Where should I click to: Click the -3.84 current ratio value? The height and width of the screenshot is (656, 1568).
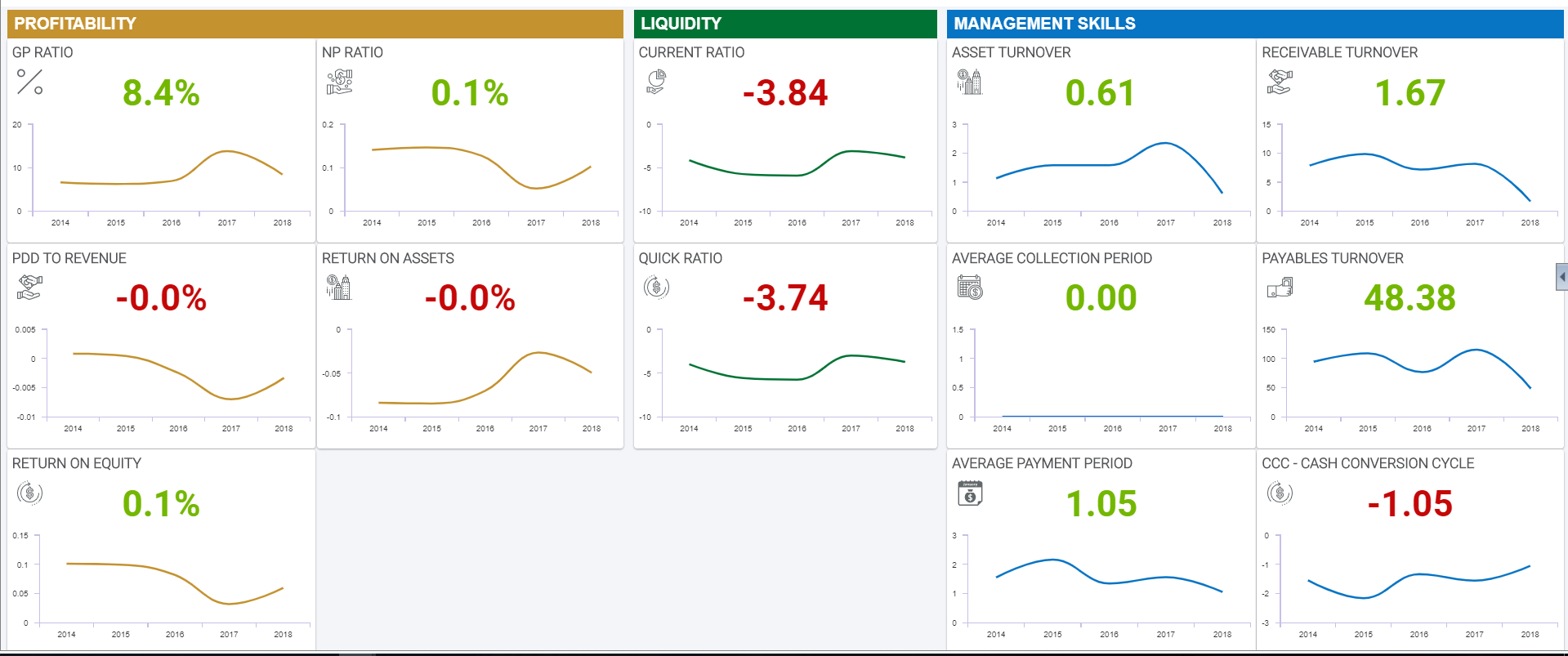[785, 92]
